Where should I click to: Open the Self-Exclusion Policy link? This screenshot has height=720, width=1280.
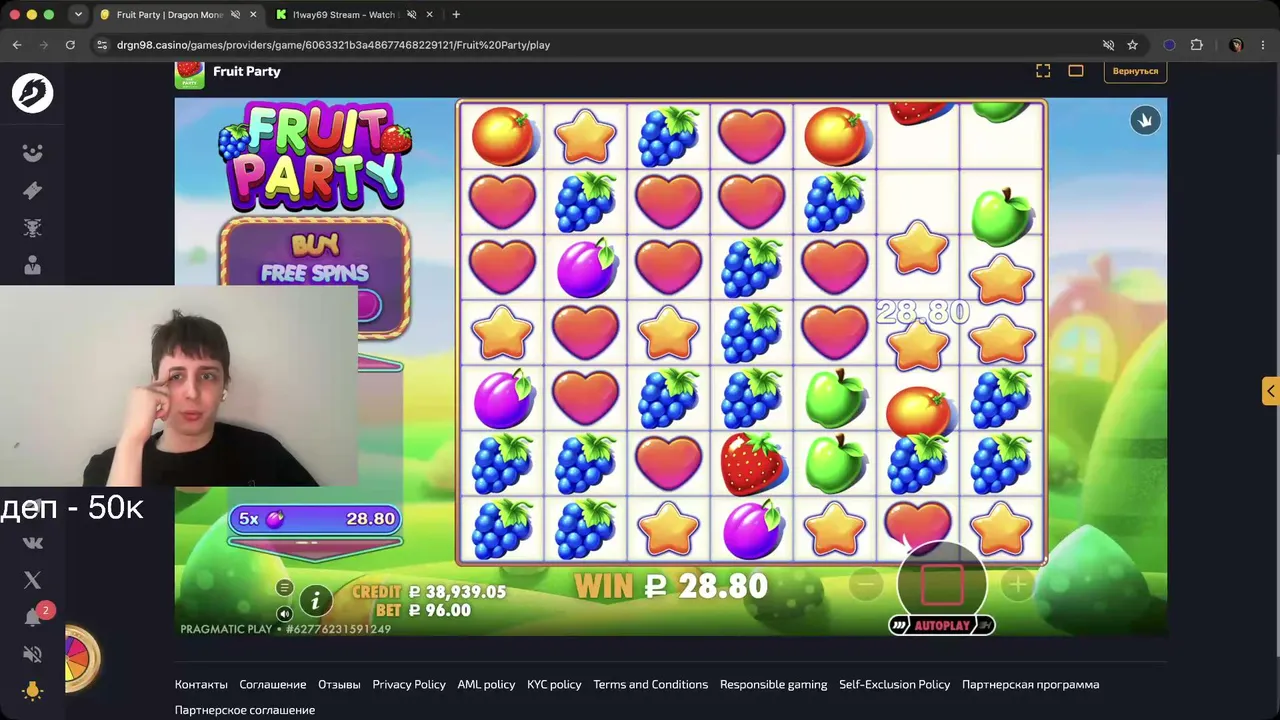(894, 685)
